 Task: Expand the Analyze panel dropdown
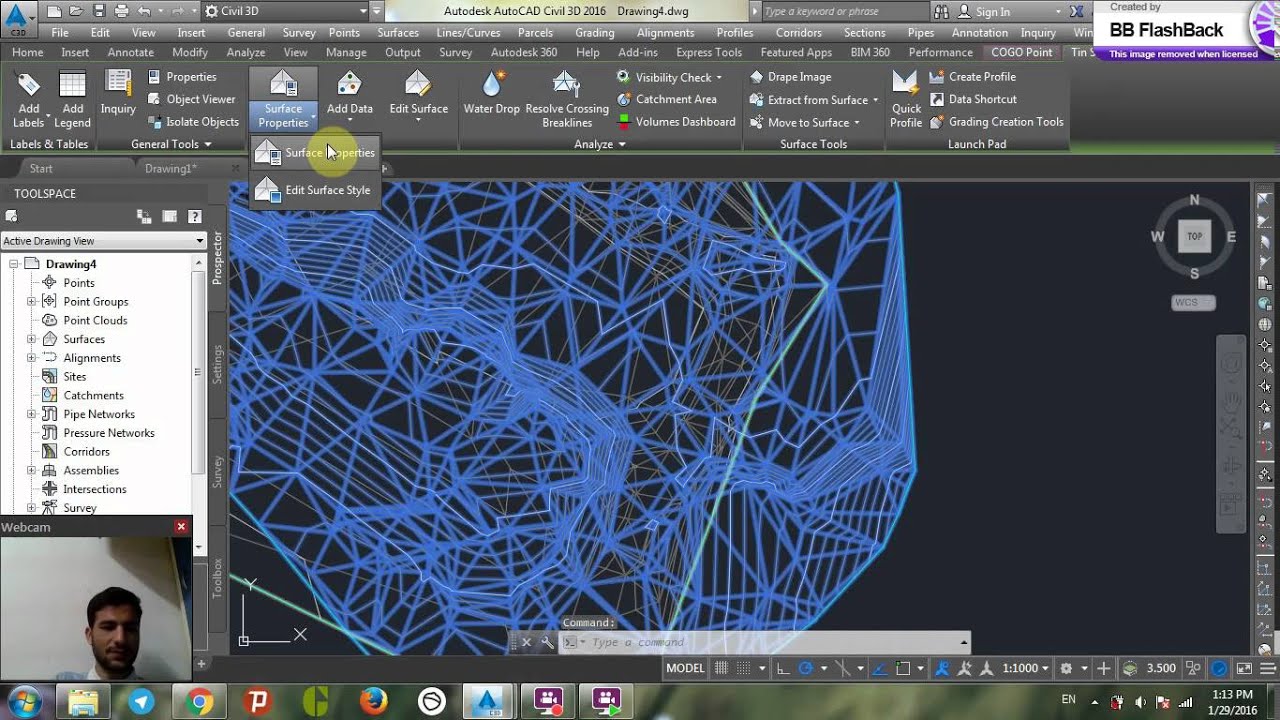pyautogui.click(x=600, y=144)
